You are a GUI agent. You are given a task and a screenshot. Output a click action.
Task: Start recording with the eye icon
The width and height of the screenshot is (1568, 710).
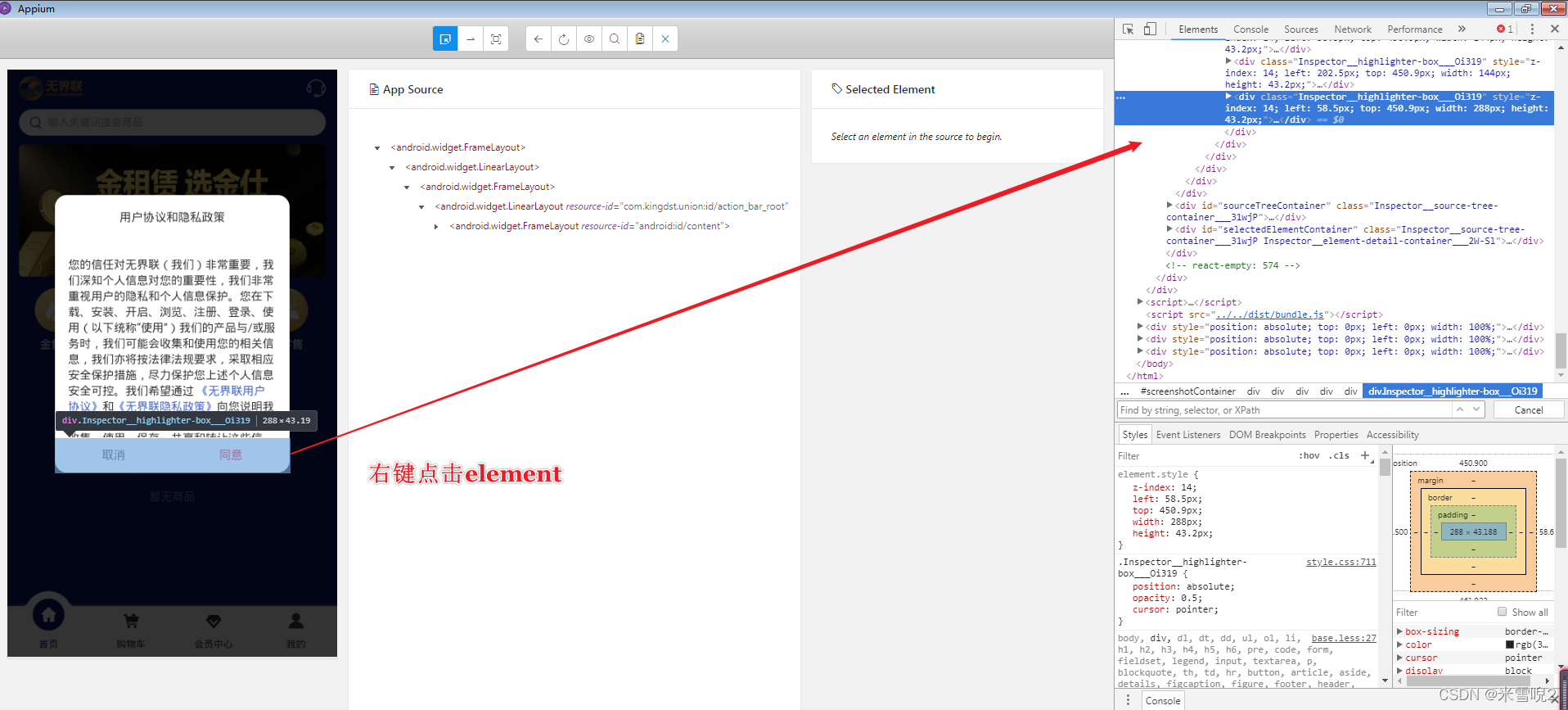pos(589,38)
